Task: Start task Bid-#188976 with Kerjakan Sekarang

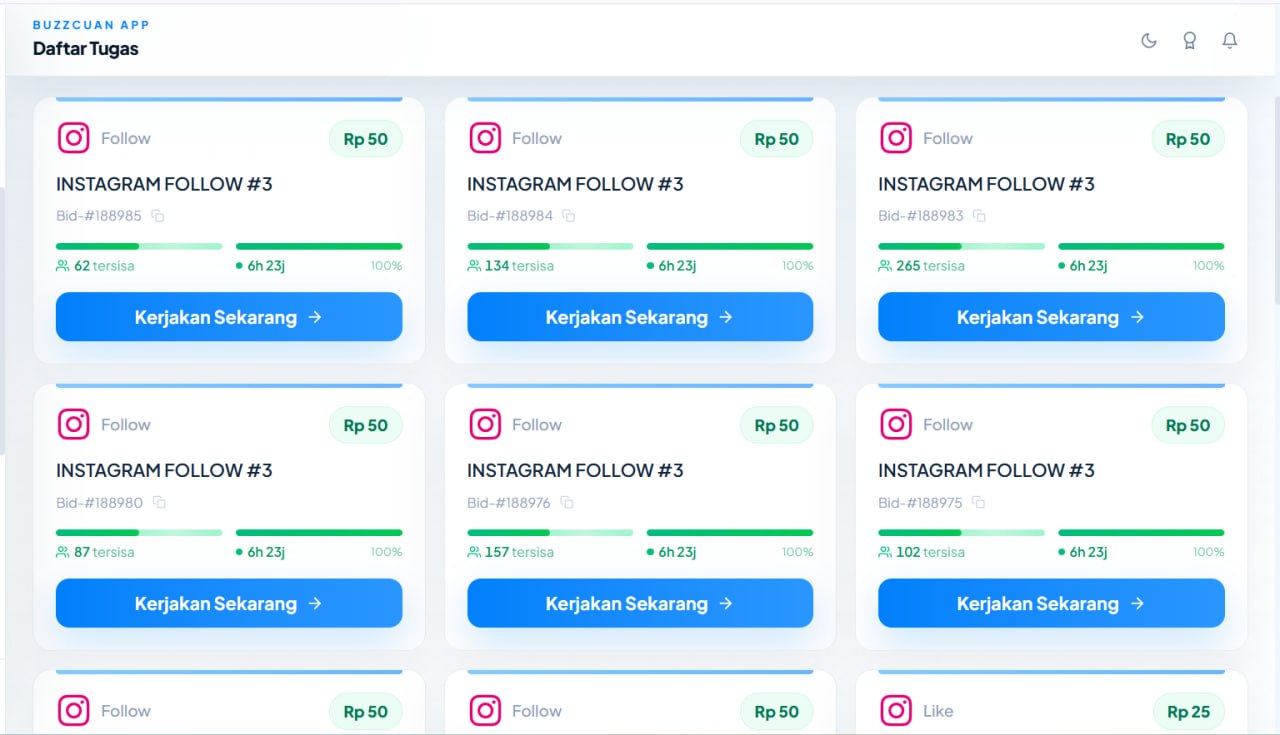Action: click(640, 603)
